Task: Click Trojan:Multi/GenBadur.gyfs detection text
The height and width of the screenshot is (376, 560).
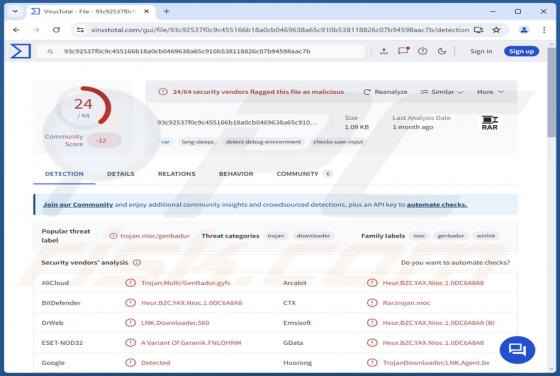Action: (185, 283)
